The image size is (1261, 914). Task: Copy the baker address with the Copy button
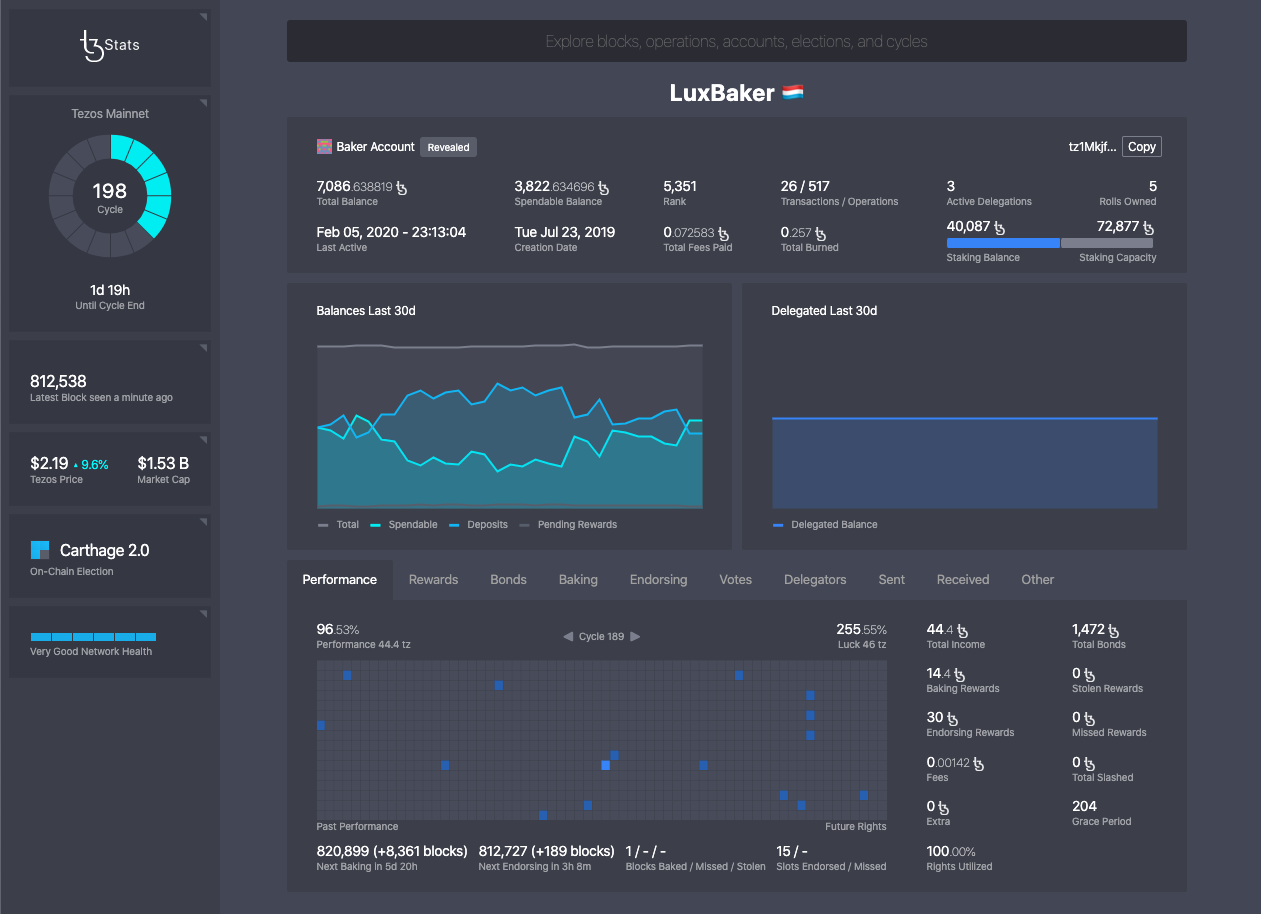tap(1141, 146)
